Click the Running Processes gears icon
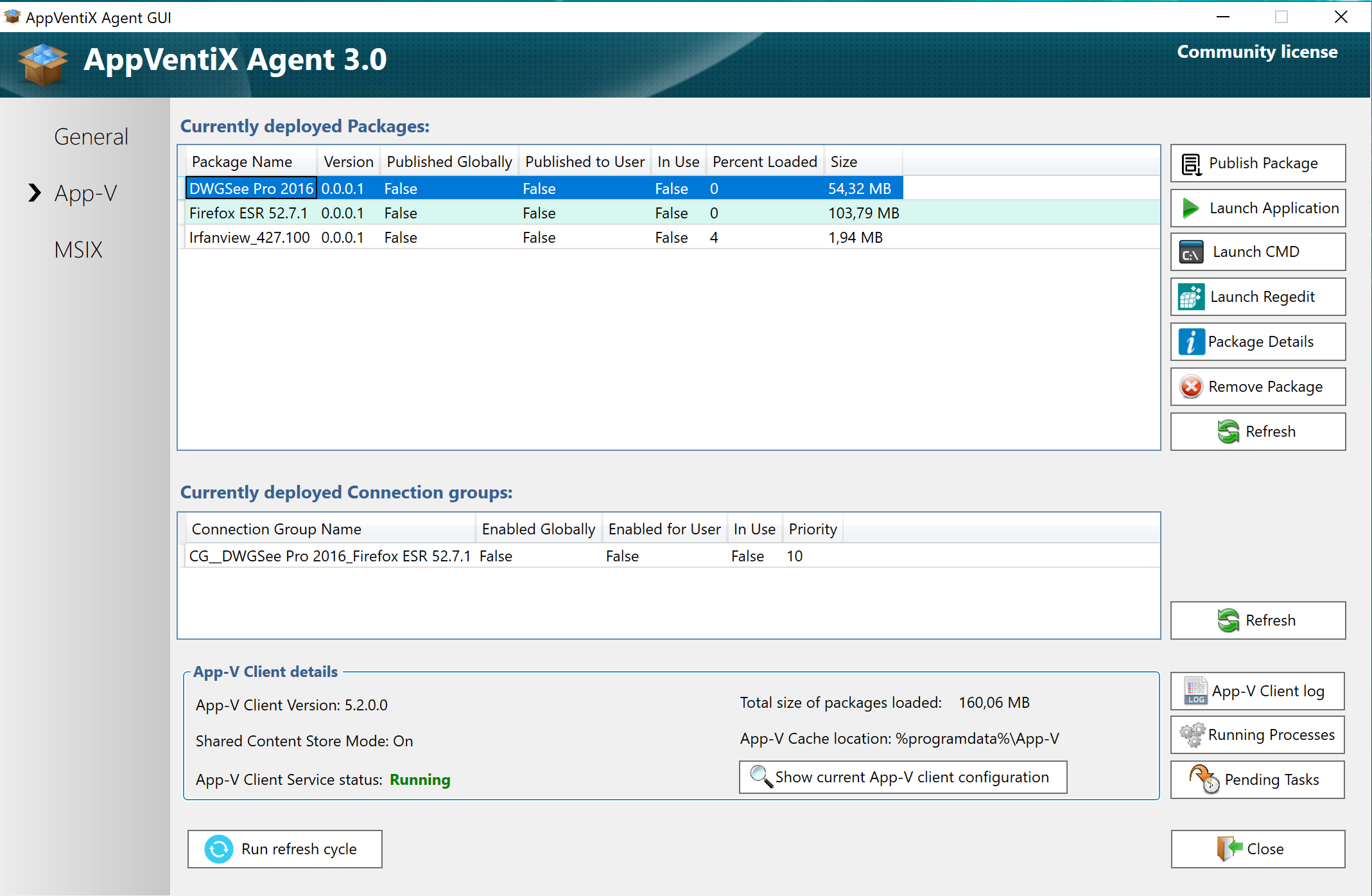1372x896 pixels. tap(1192, 735)
